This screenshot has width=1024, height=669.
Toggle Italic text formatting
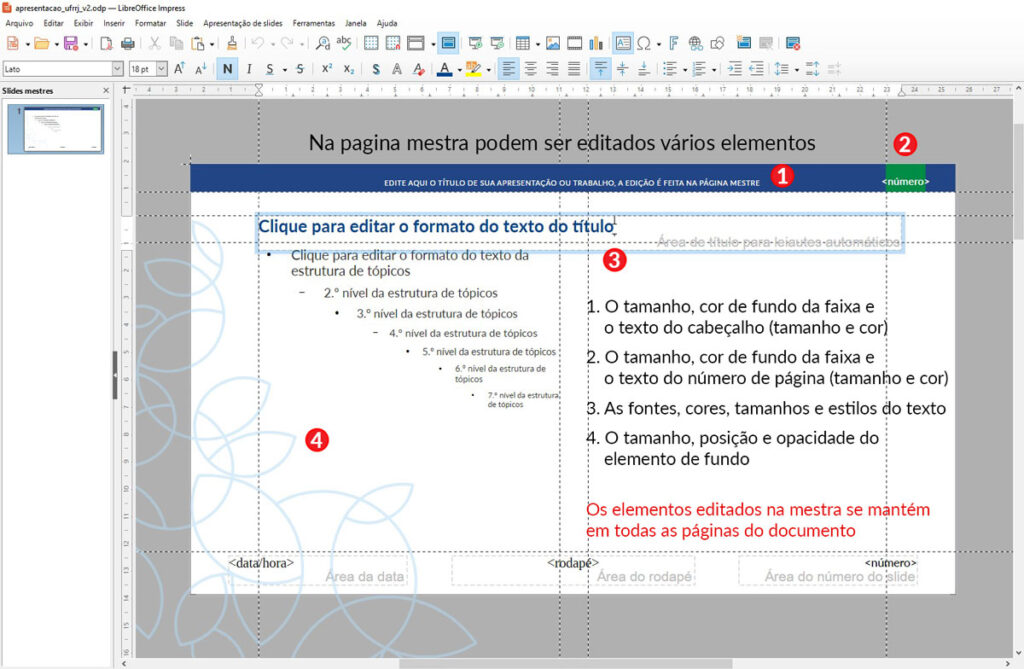click(248, 69)
